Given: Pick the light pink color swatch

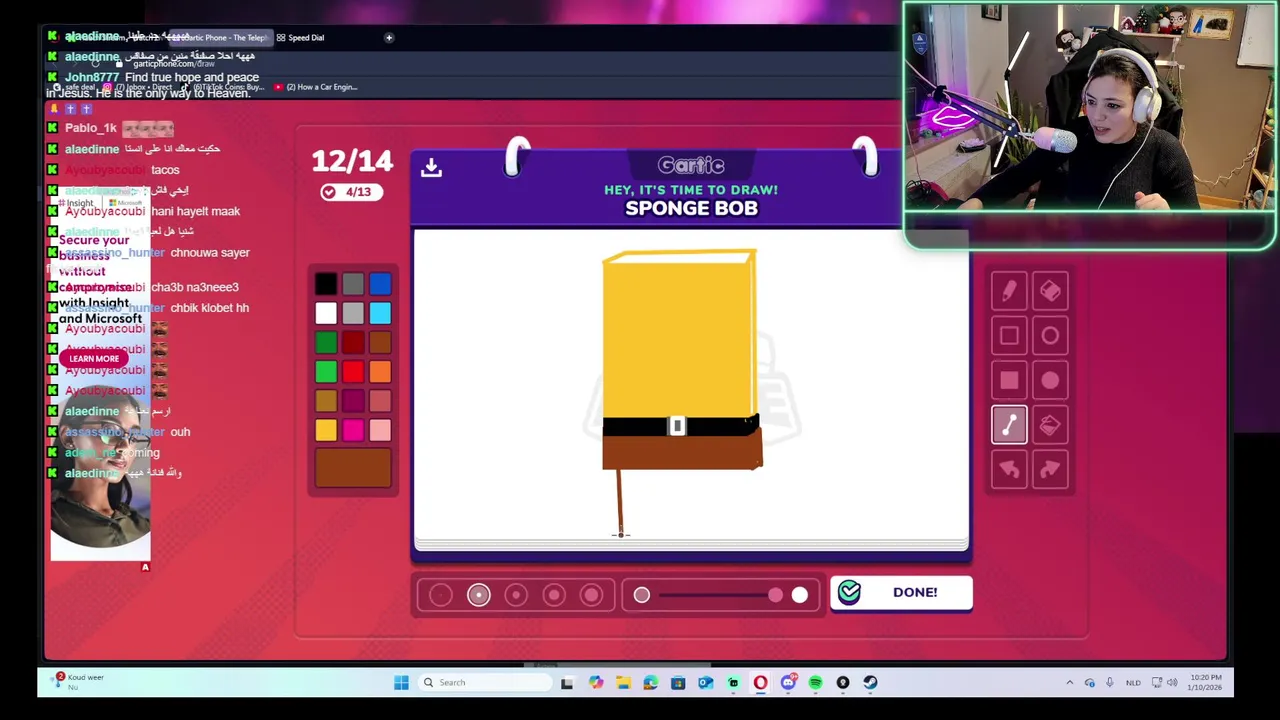Looking at the screenshot, I should pyautogui.click(x=380, y=430).
